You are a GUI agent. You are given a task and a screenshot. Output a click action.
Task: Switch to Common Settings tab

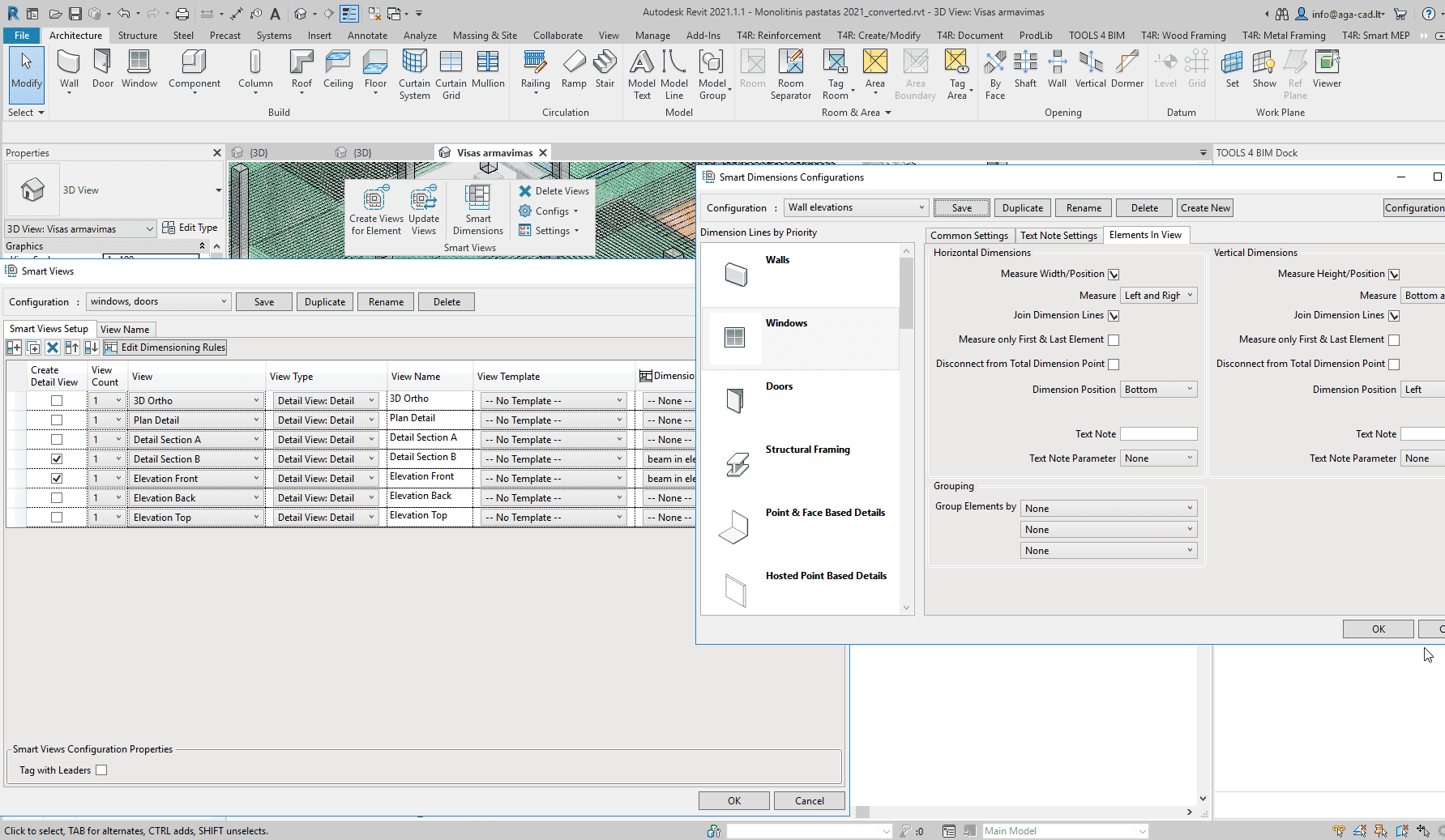coord(969,236)
